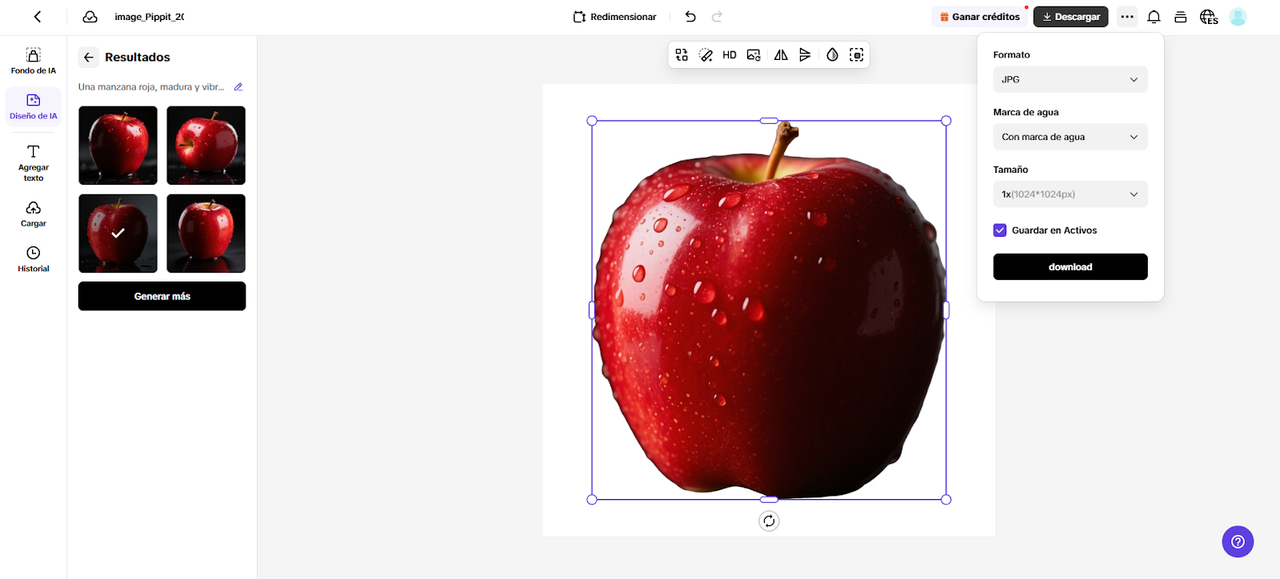Click the magic eraser tool icon
Screen dimensions: 1280x579
pyautogui.click(x=705, y=55)
